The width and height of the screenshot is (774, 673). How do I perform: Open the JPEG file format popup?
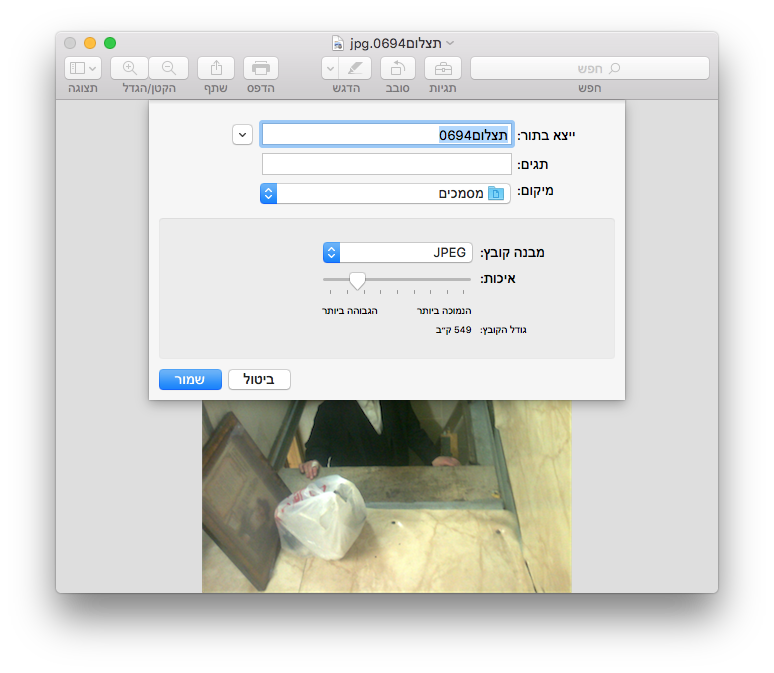point(398,252)
